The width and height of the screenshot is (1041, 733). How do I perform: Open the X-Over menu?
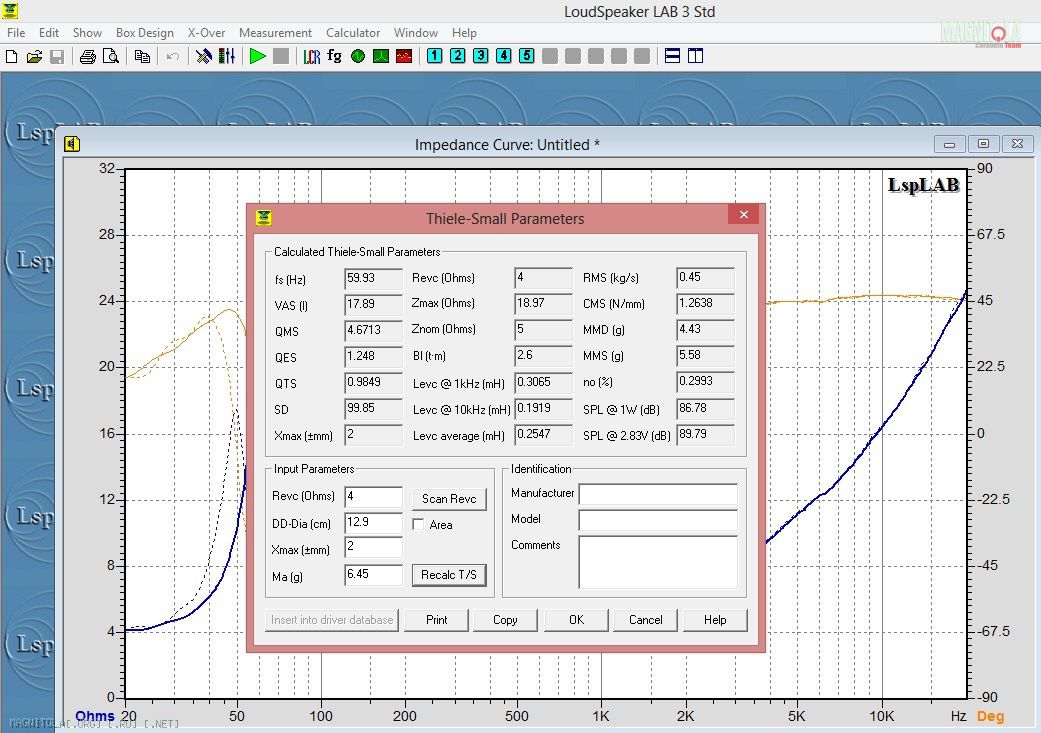click(206, 33)
